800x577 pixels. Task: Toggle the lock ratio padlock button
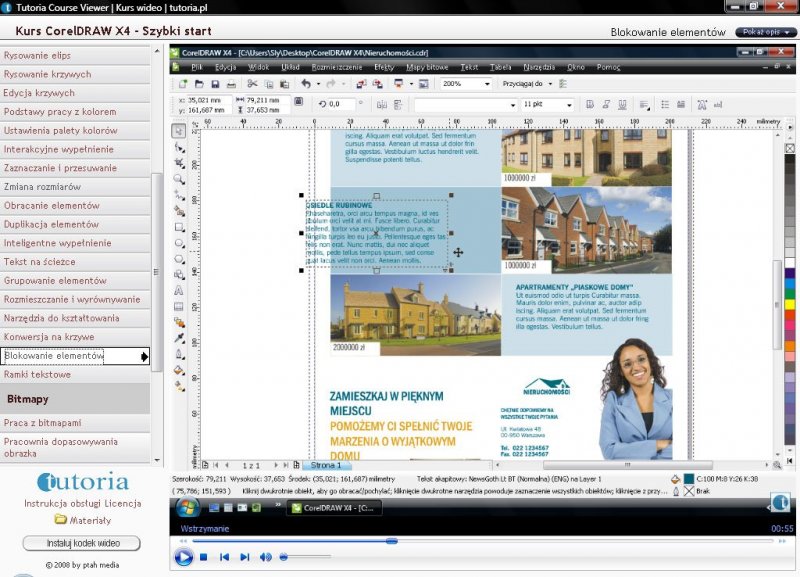[x=298, y=102]
